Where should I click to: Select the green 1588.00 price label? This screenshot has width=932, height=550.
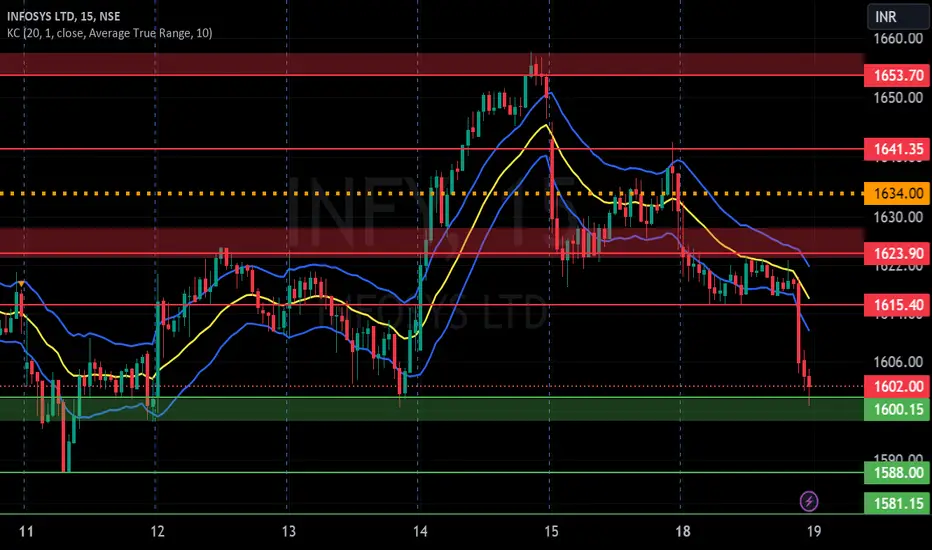[x=897, y=473]
